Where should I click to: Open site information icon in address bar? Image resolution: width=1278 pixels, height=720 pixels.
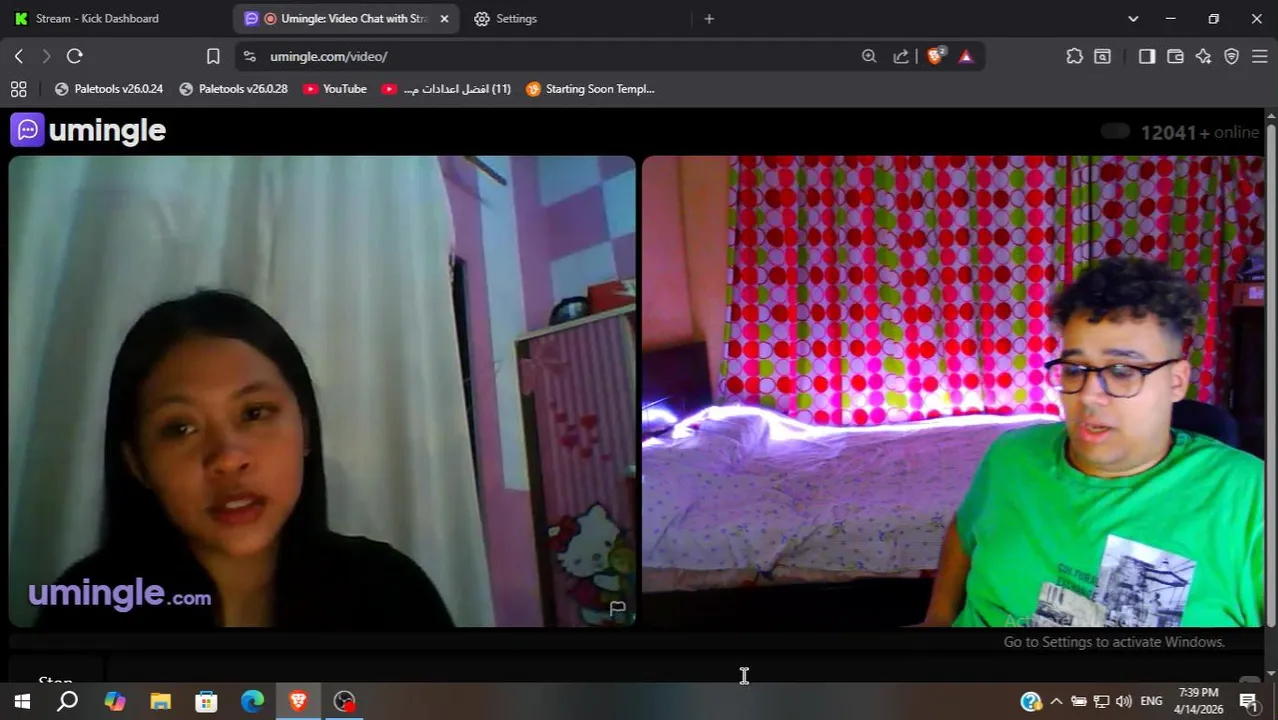pyautogui.click(x=250, y=57)
